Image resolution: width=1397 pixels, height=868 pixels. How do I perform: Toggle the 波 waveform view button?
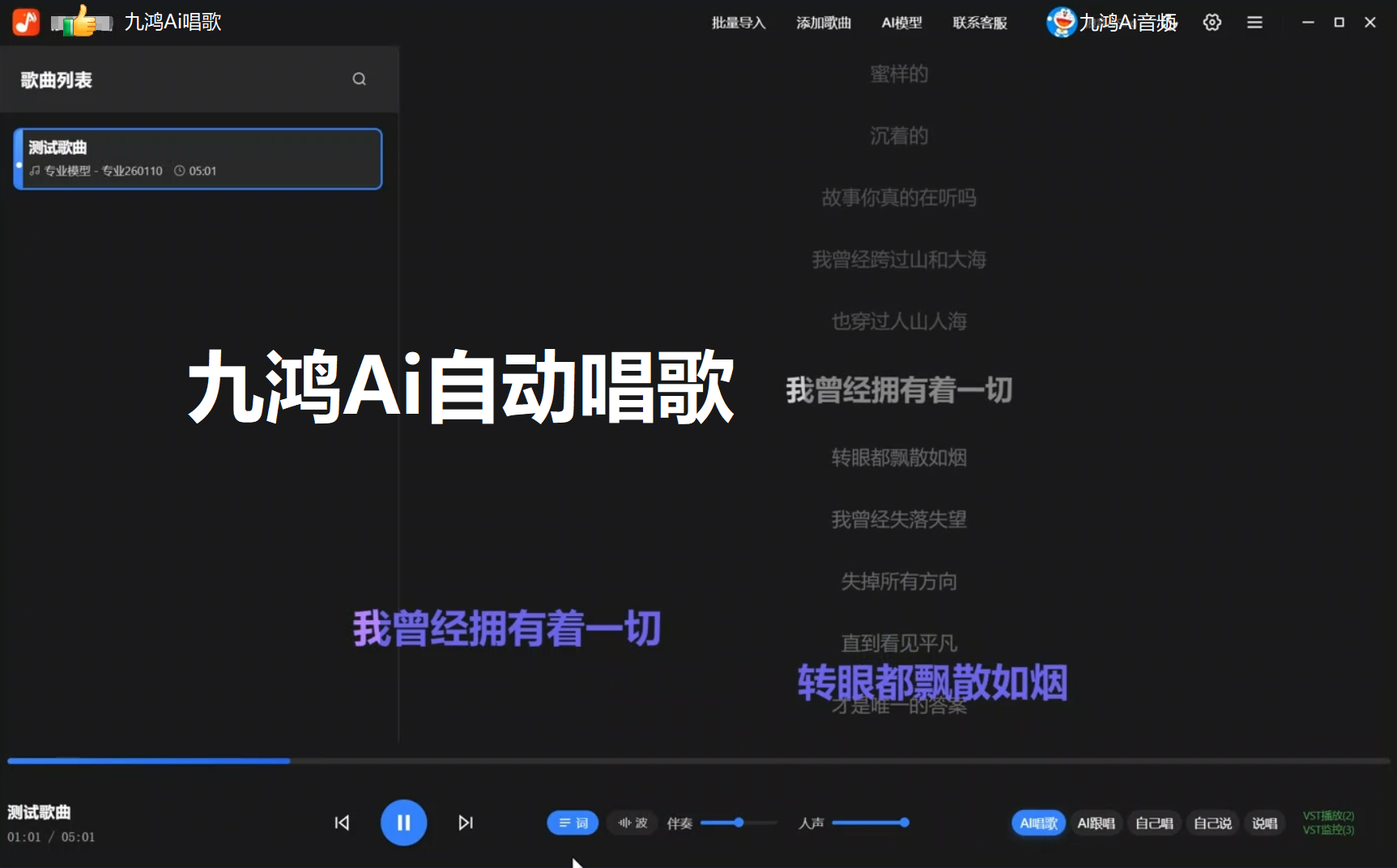coord(632,823)
